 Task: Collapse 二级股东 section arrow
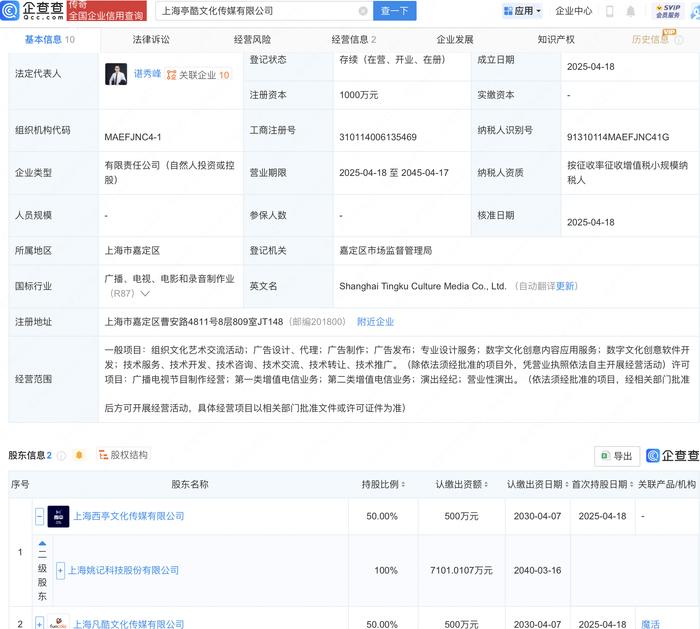click(42, 544)
